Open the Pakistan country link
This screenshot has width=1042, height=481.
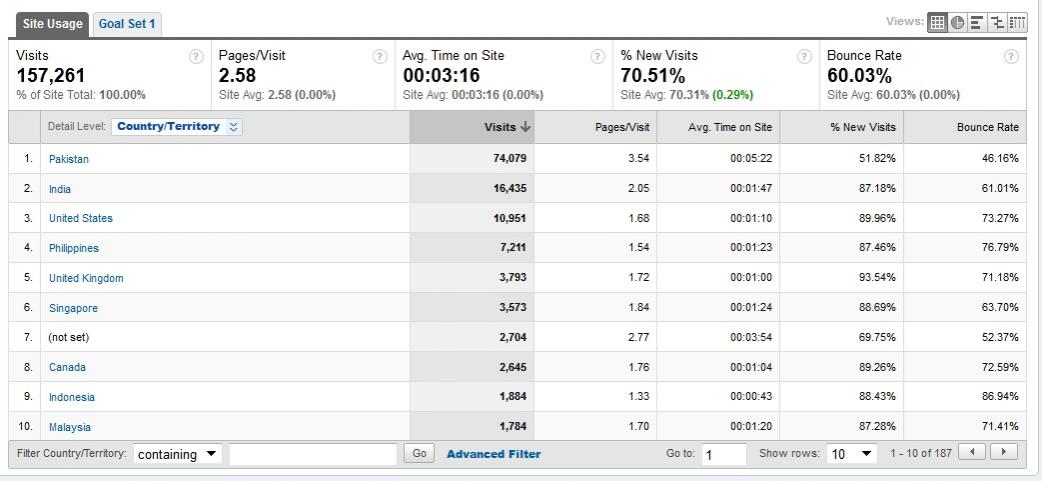point(68,159)
